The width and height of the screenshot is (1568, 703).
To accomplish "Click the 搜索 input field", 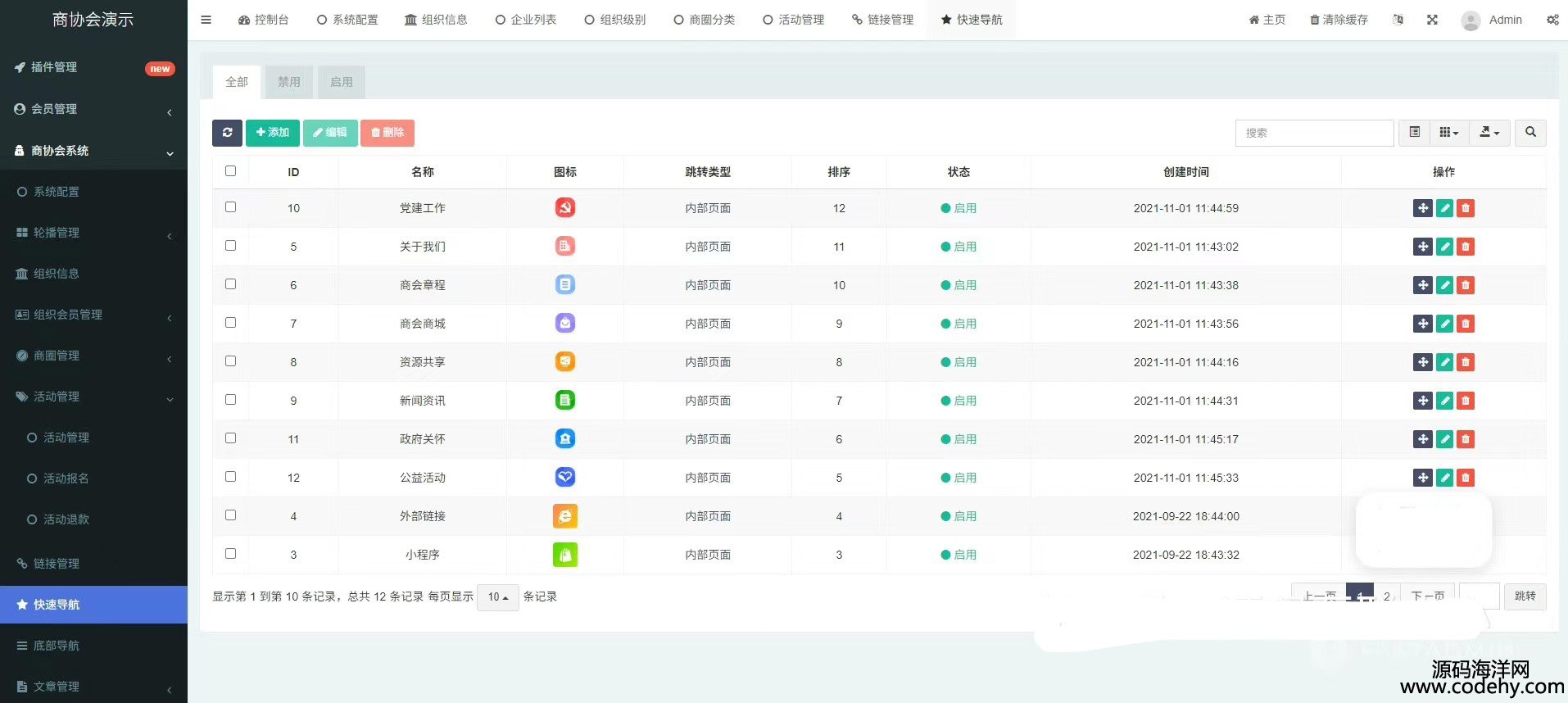I will 1313,133.
